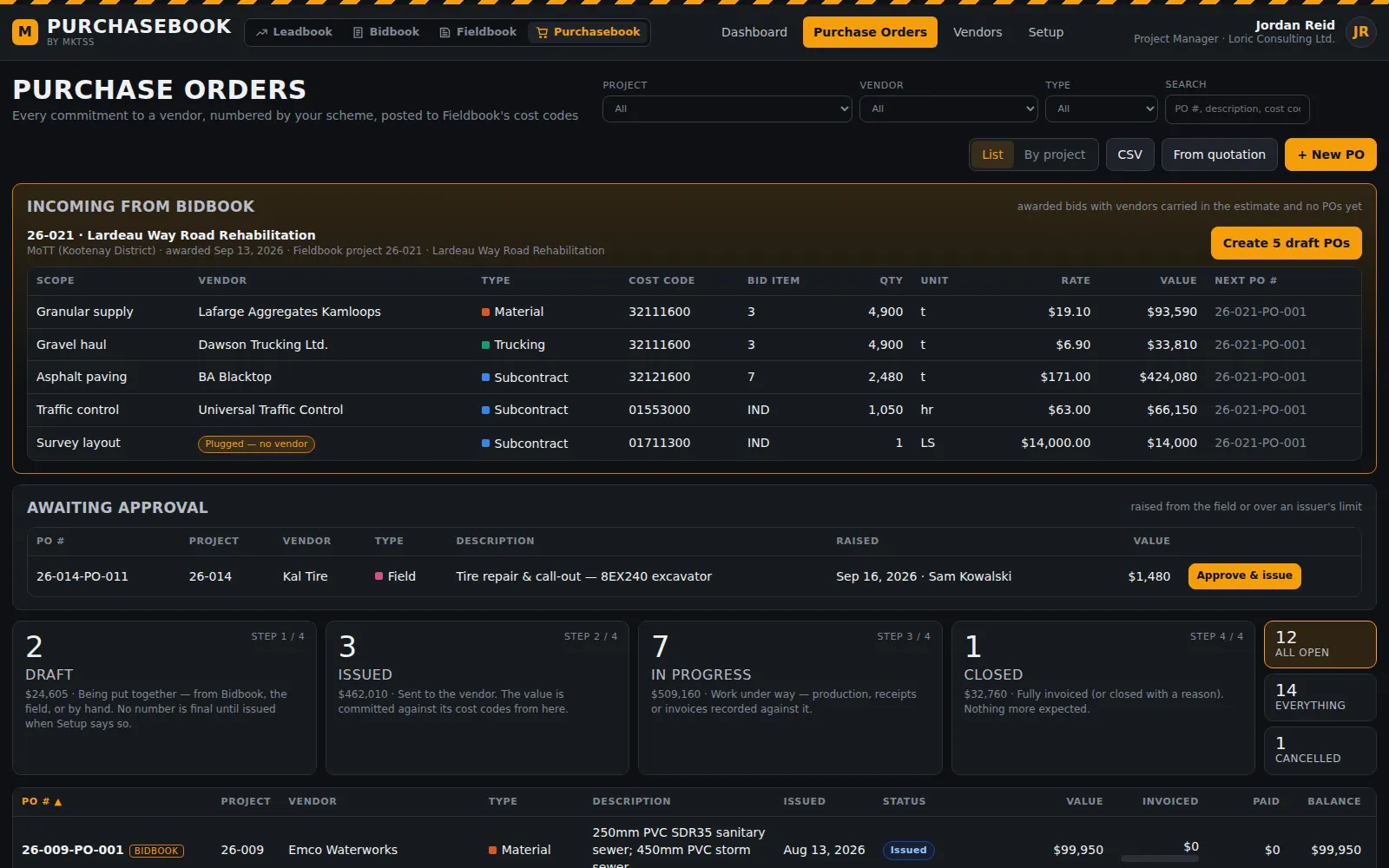Go to the Dashboard page
This screenshot has width=1389, height=868.
tap(754, 32)
